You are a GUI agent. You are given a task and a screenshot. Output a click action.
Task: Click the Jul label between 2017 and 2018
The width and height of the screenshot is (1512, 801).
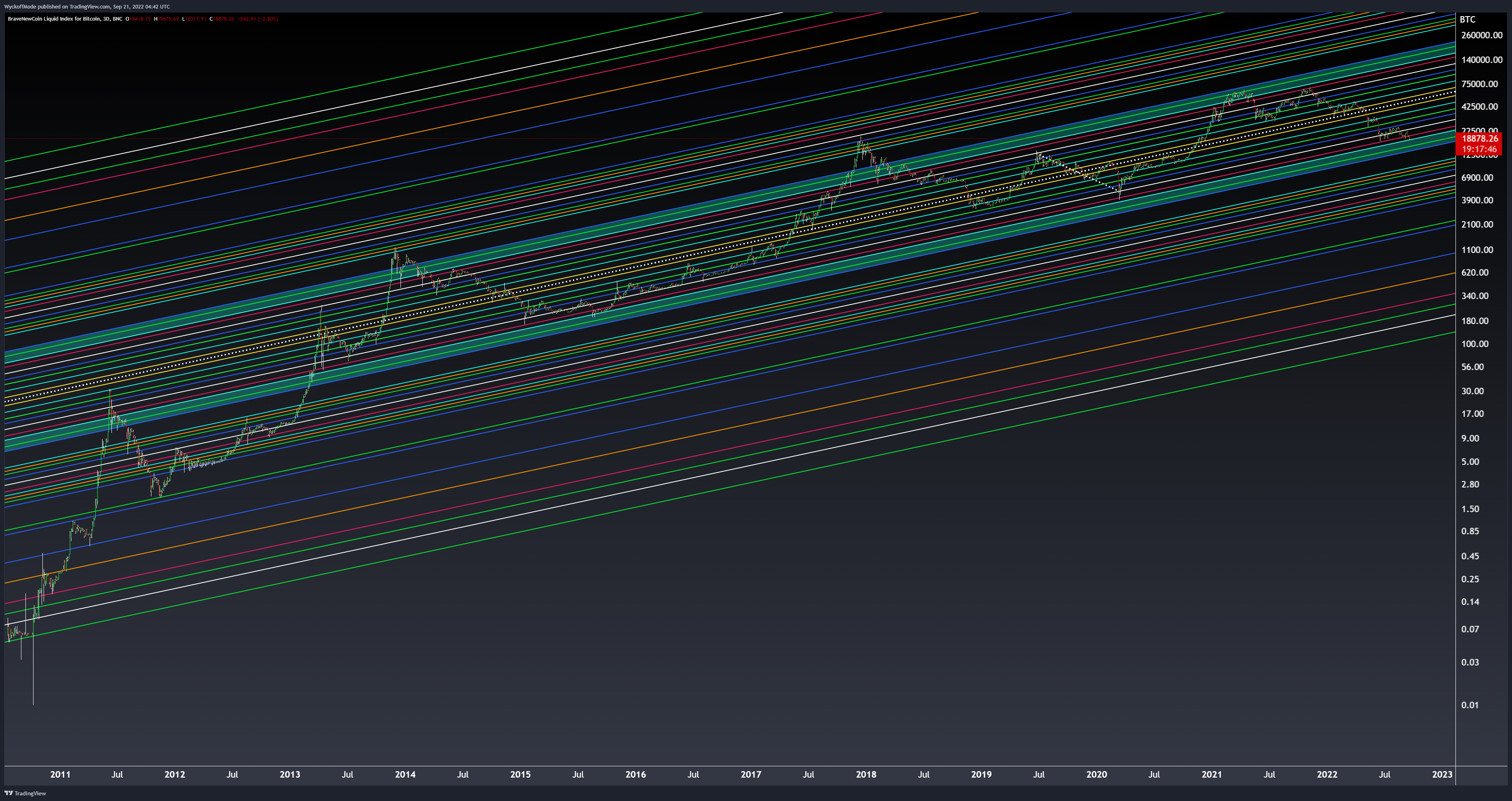[808, 774]
